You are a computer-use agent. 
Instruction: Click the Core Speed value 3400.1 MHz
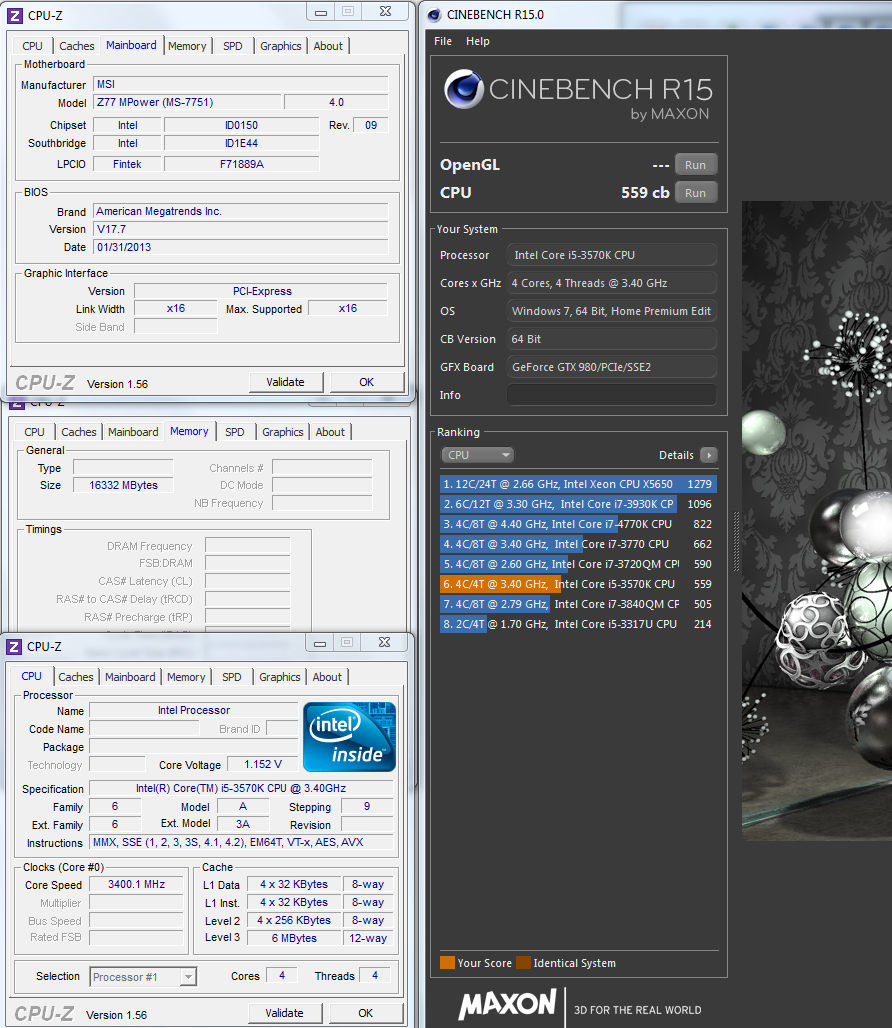click(x=136, y=884)
